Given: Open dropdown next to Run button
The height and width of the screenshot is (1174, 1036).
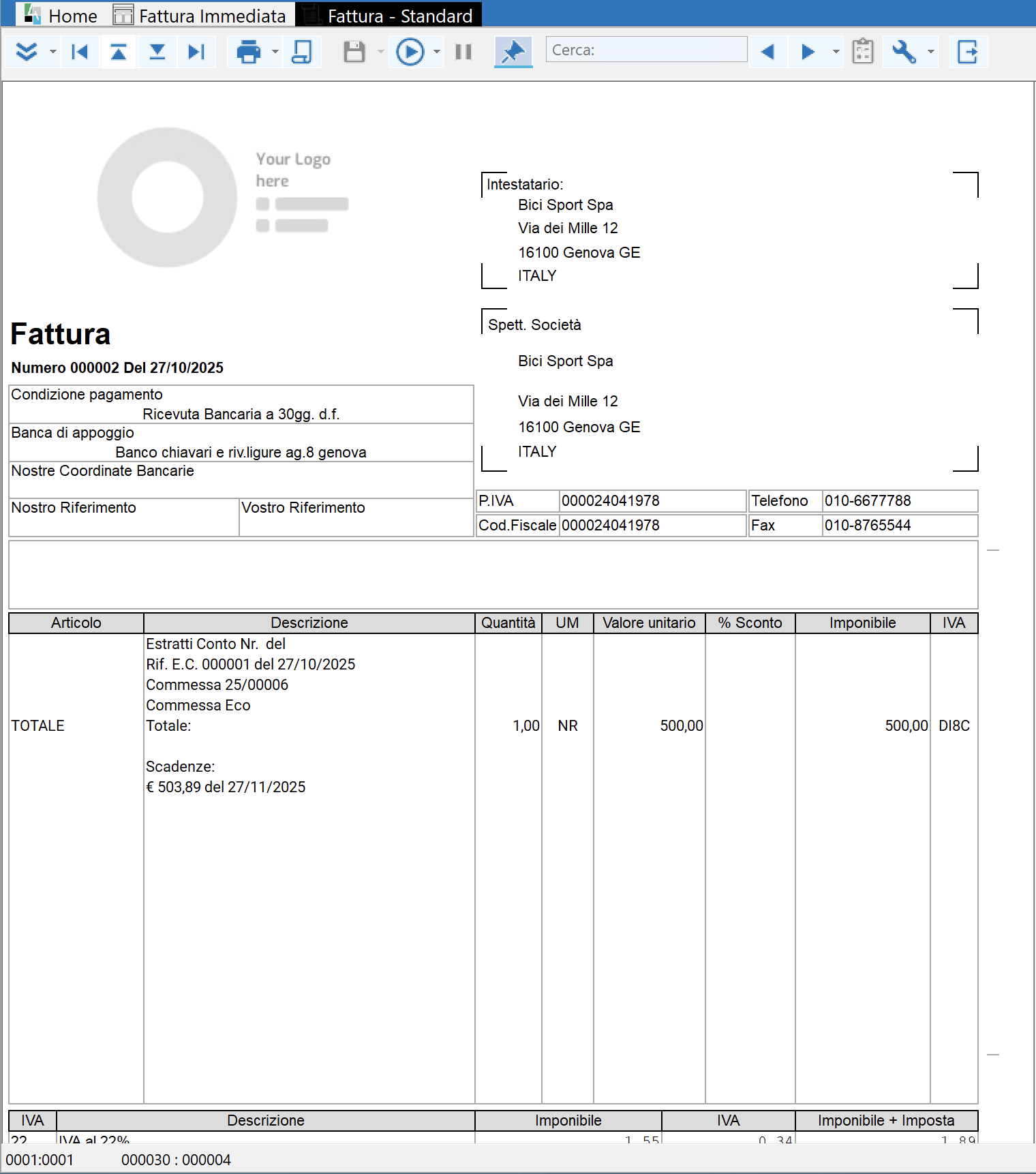Looking at the screenshot, I should (437, 52).
